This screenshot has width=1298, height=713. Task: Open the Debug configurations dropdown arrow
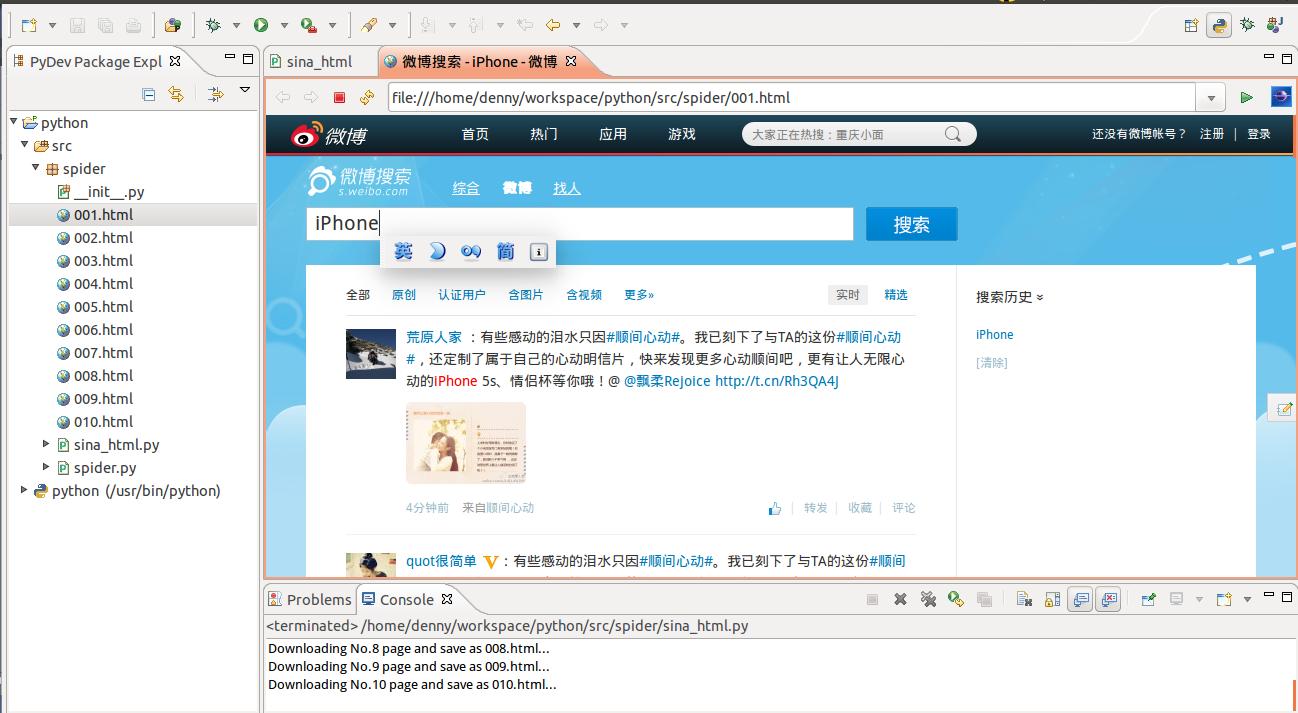pos(236,25)
